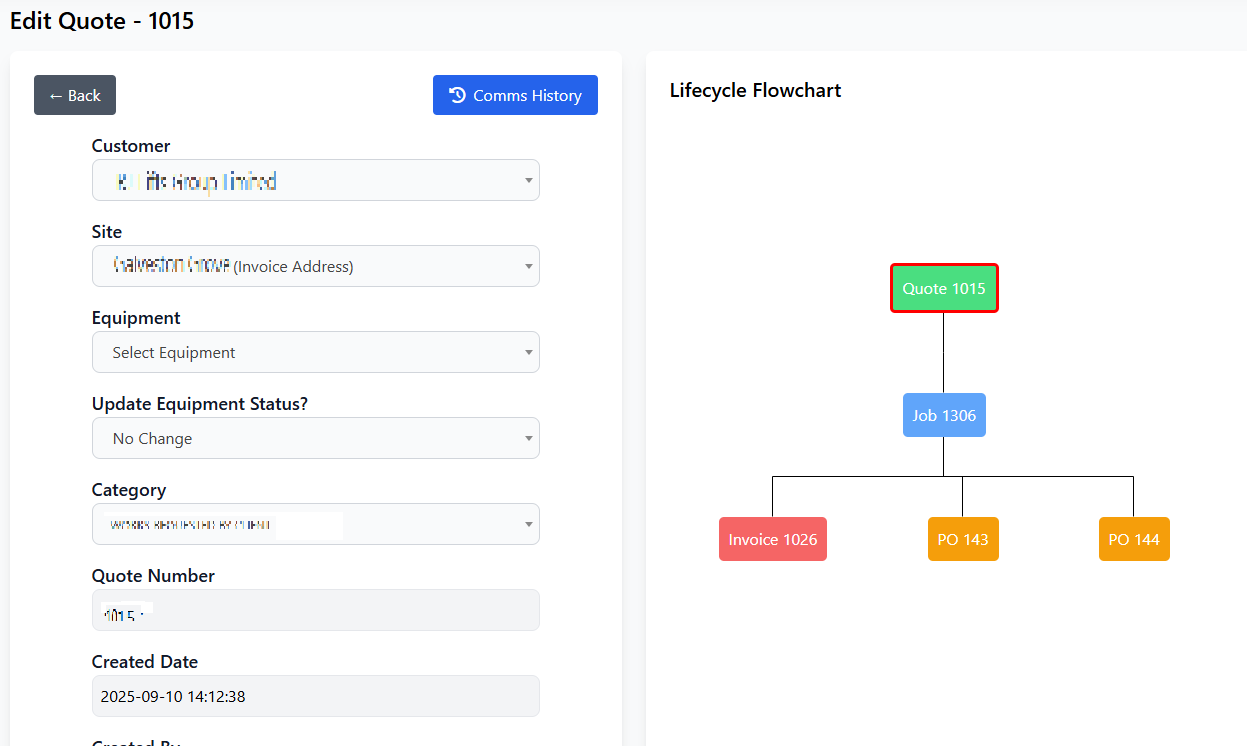Click the dropdown arrow on Site selector

tap(528, 266)
